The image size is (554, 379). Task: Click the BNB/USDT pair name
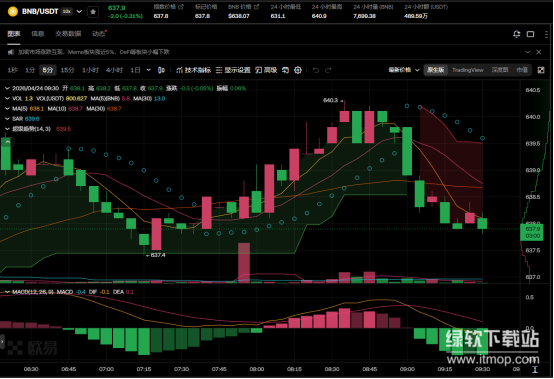point(40,12)
